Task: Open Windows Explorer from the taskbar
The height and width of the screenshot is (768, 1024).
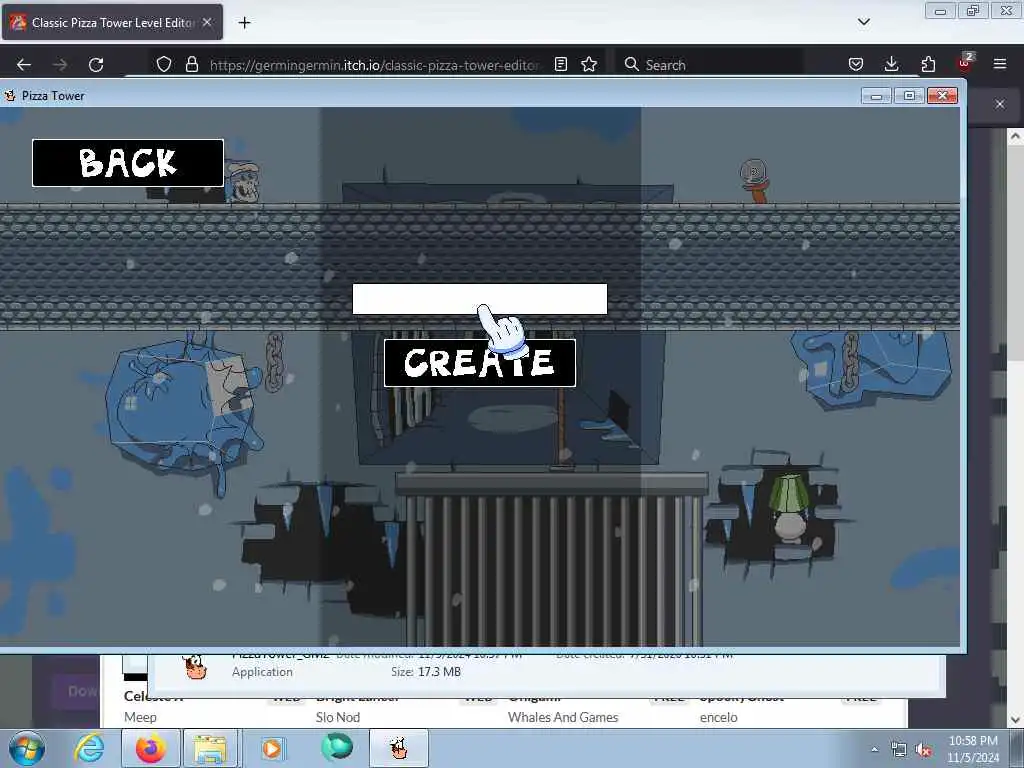Action: (x=210, y=748)
